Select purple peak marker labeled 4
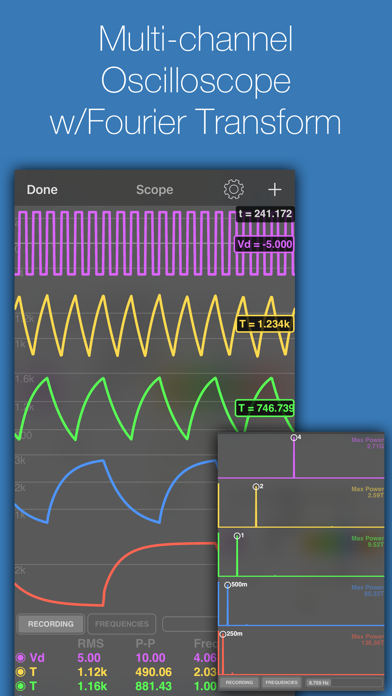This screenshot has height=696, width=392. (294, 438)
